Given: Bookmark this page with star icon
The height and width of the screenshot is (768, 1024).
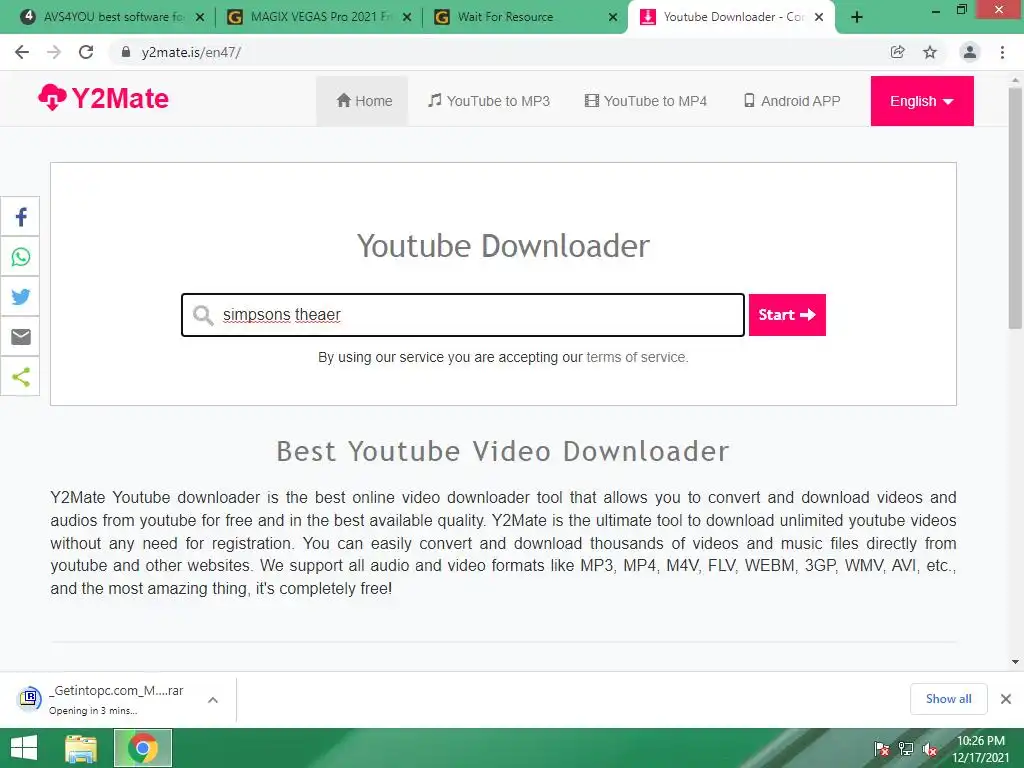Looking at the screenshot, I should pyautogui.click(x=930, y=52).
